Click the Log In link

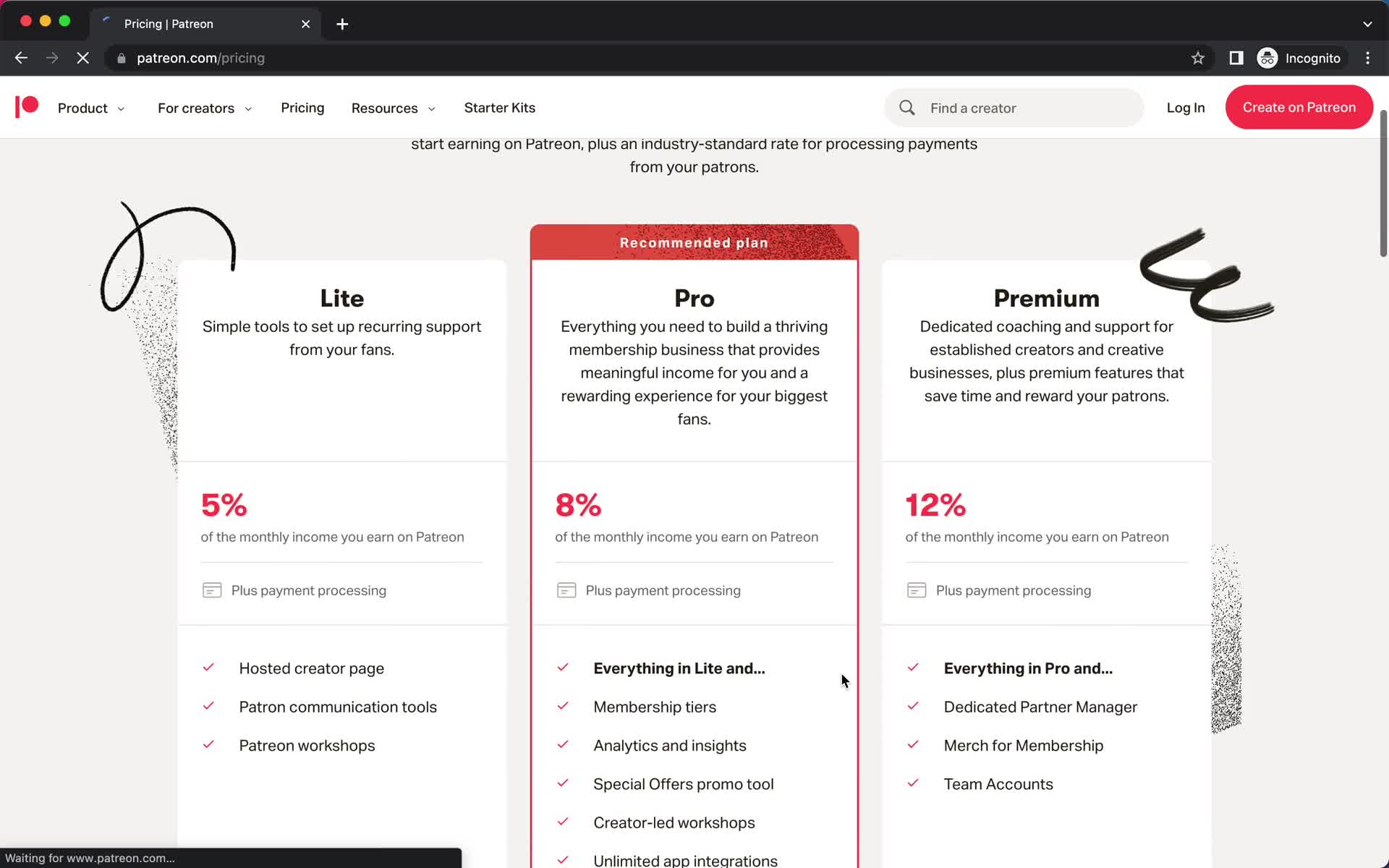pos(1185,107)
